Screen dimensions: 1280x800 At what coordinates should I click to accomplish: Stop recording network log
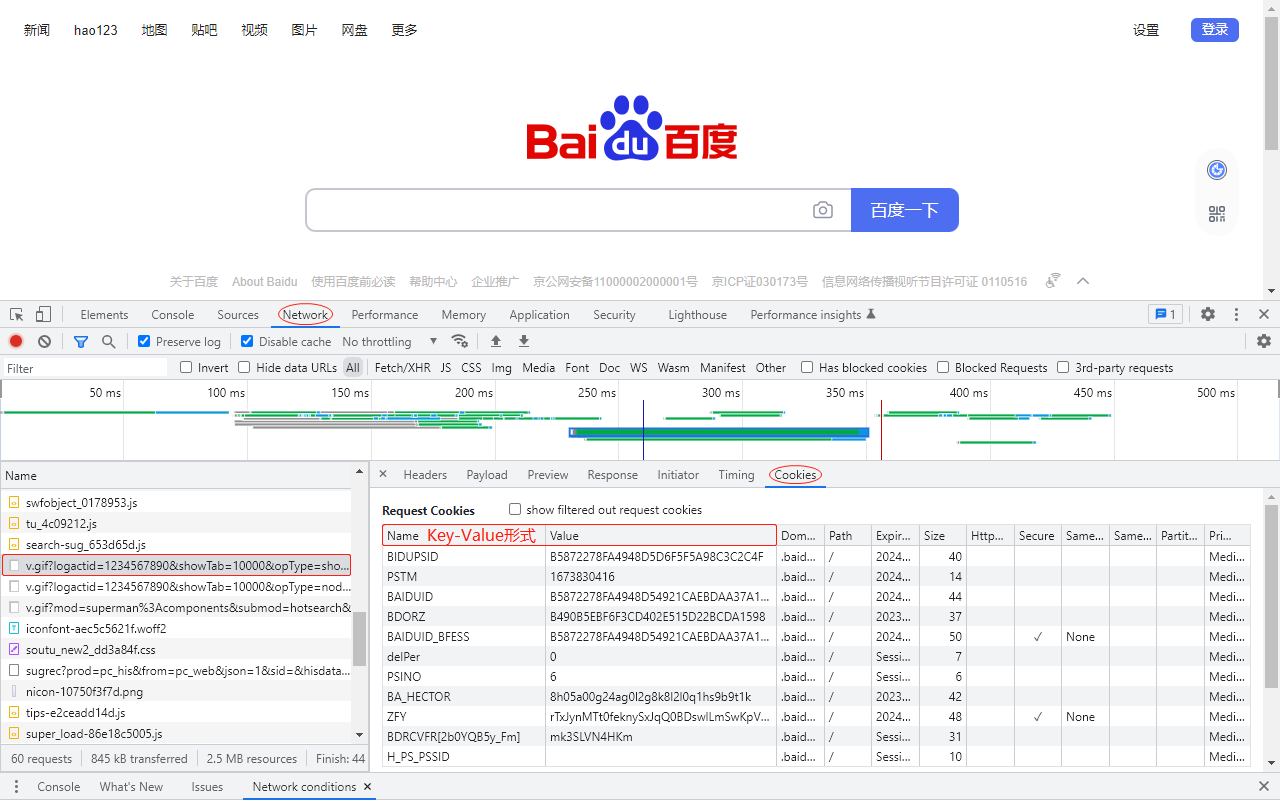click(x=16, y=341)
